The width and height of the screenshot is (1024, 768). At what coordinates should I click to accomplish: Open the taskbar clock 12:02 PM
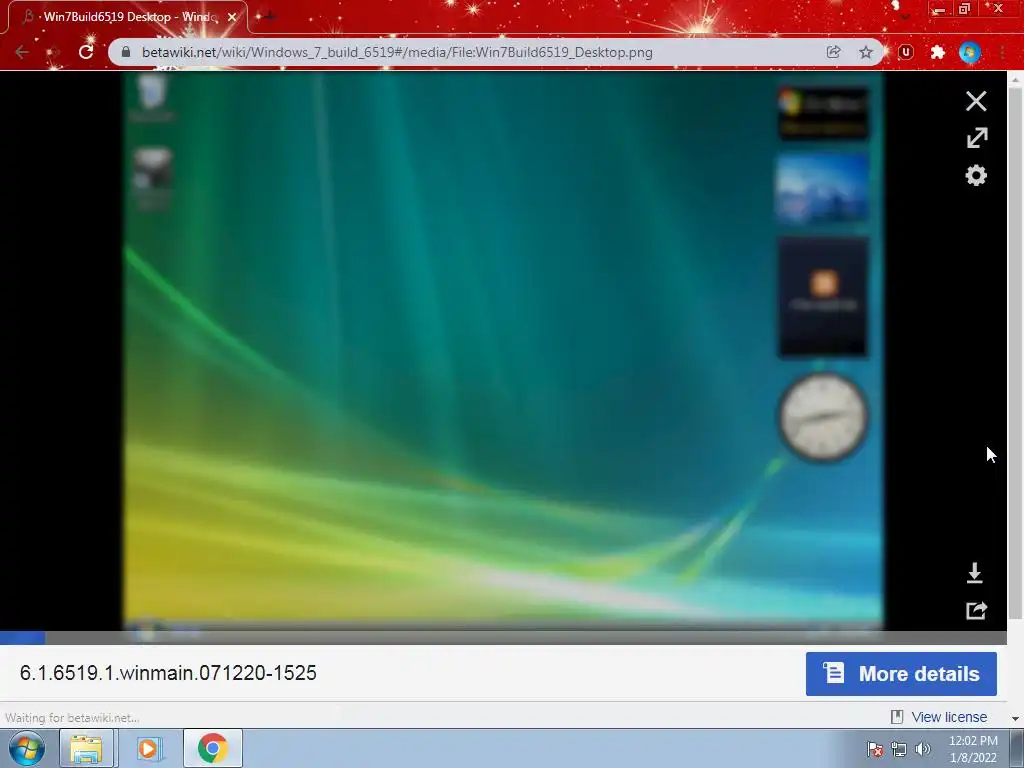[973, 749]
